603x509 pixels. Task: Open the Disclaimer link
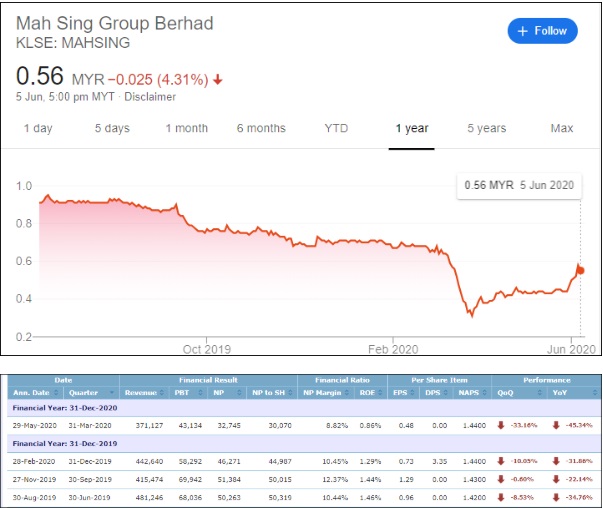[x=150, y=97]
